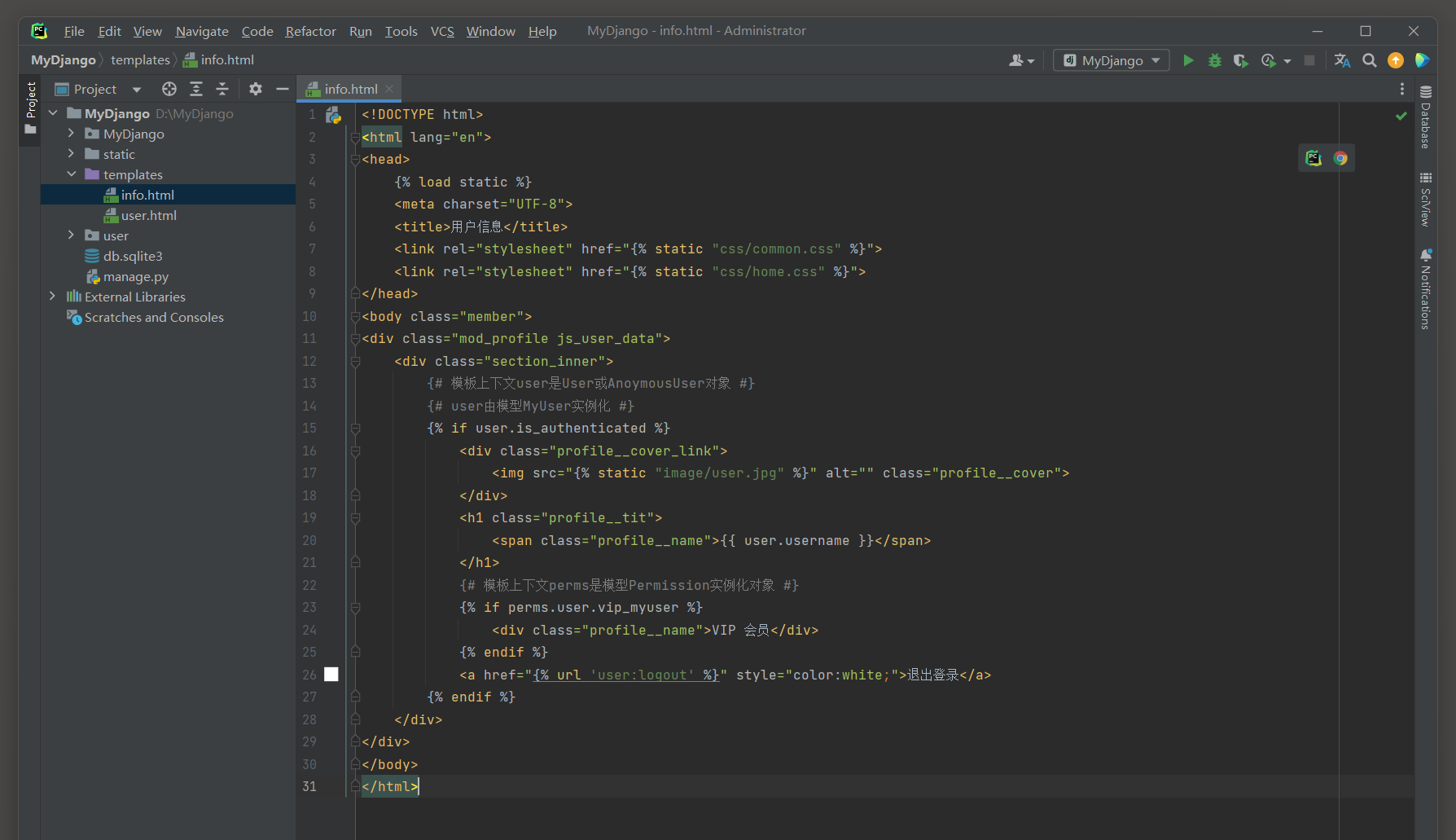This screenshot has width=1456, height=840.
Task: Open the Window menu
Action: (490, 31)
